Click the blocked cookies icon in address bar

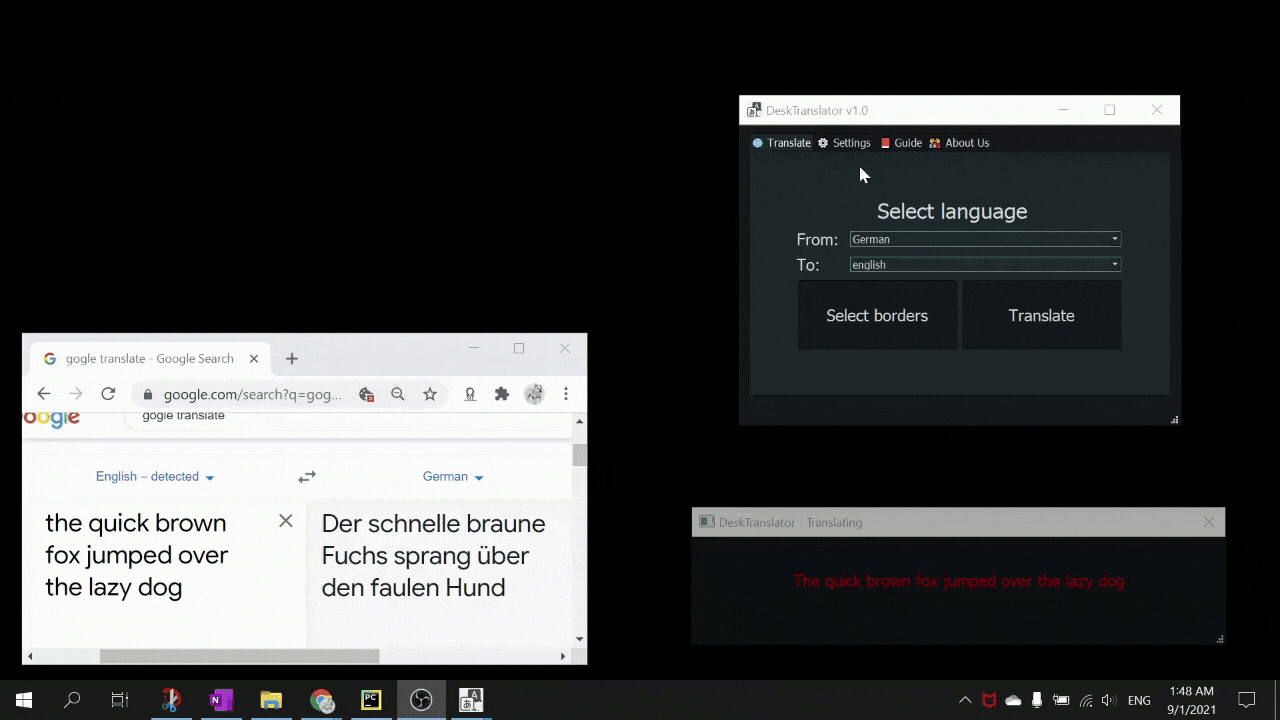366,394
